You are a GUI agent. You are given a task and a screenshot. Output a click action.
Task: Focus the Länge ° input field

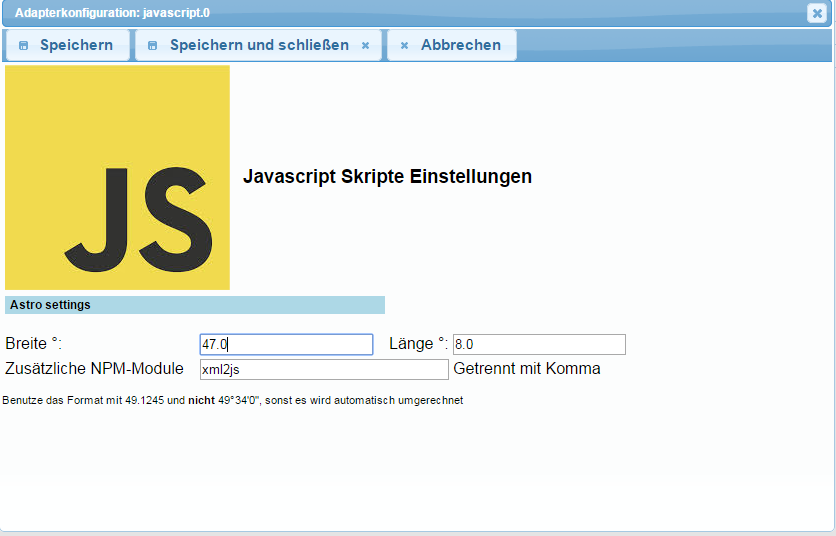click(x=539, y=345)
